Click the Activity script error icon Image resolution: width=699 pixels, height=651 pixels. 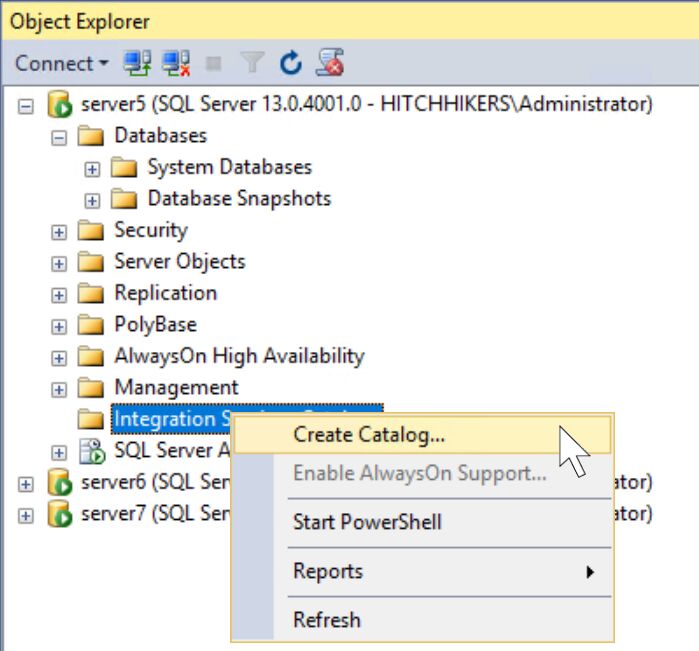(330, 62)
